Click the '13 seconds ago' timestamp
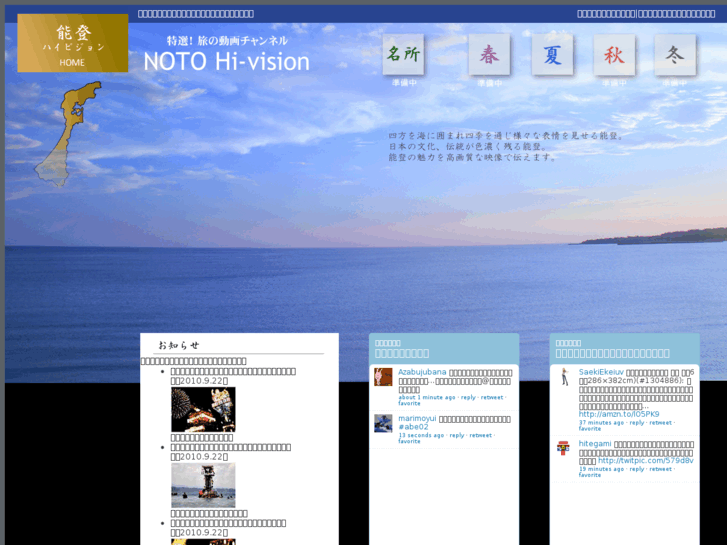The image size is (727, 545). (x=421, y=436)
